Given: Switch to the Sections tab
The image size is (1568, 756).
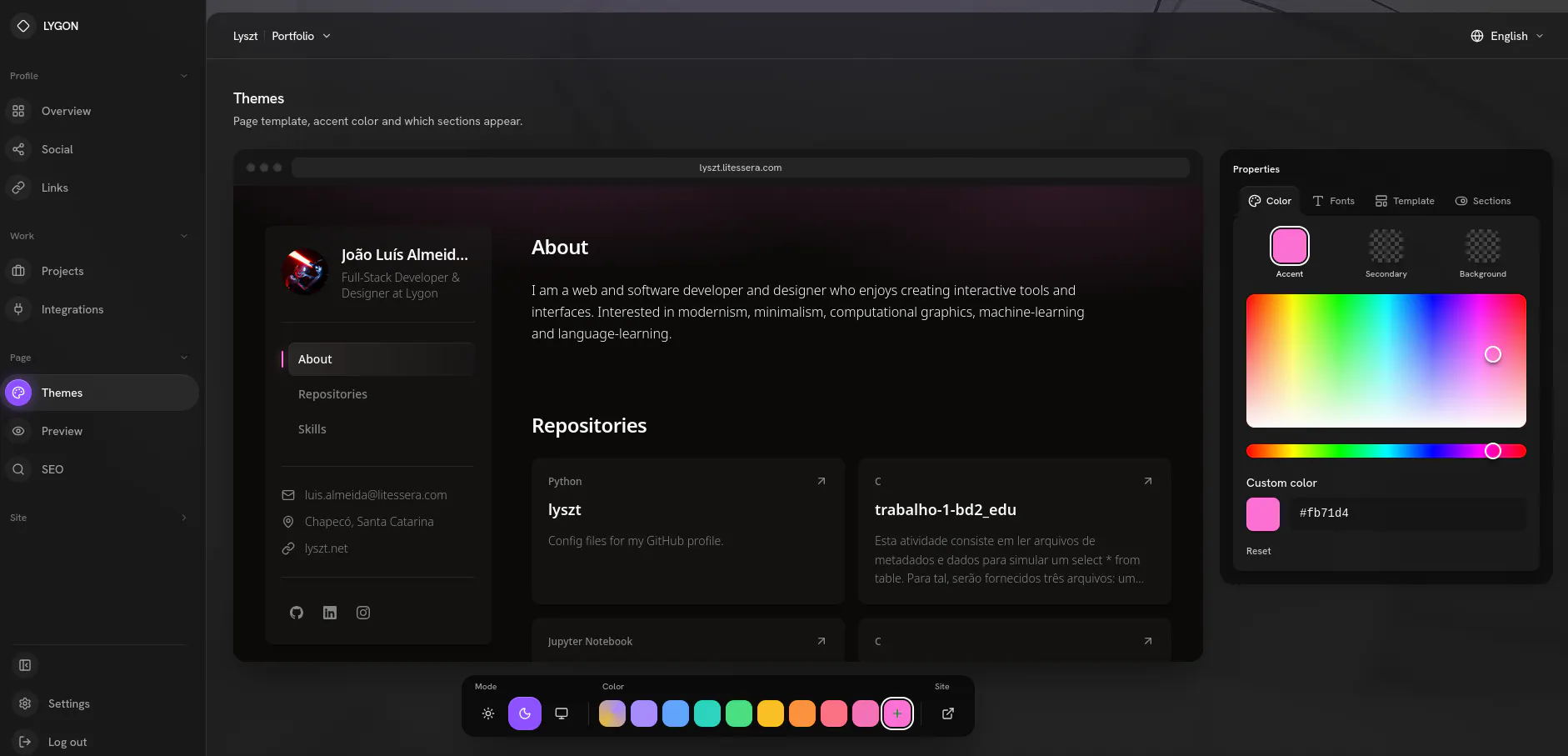Looking at the screenshot, I should (x=1483, y=201).
